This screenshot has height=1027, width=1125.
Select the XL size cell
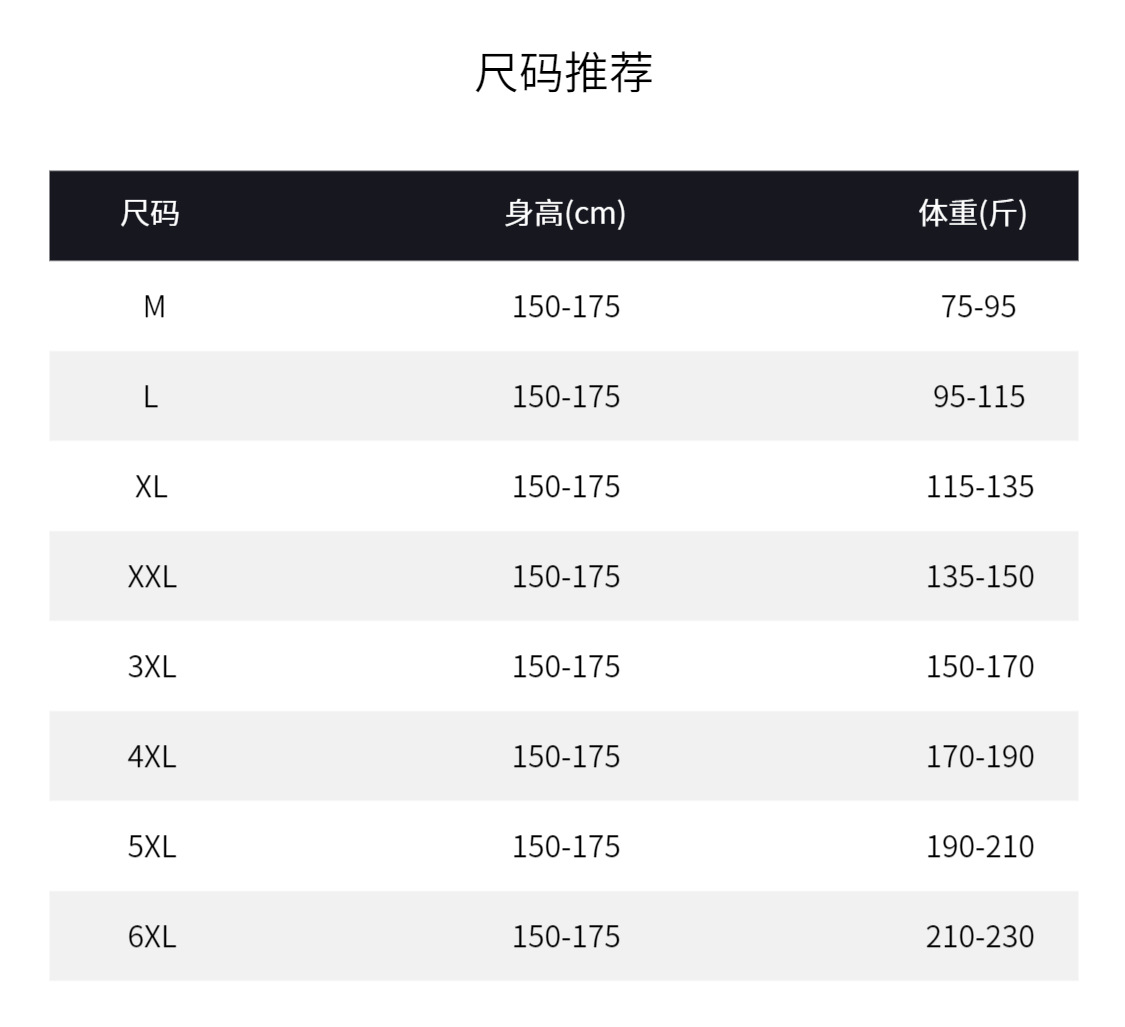pos(151,486)
